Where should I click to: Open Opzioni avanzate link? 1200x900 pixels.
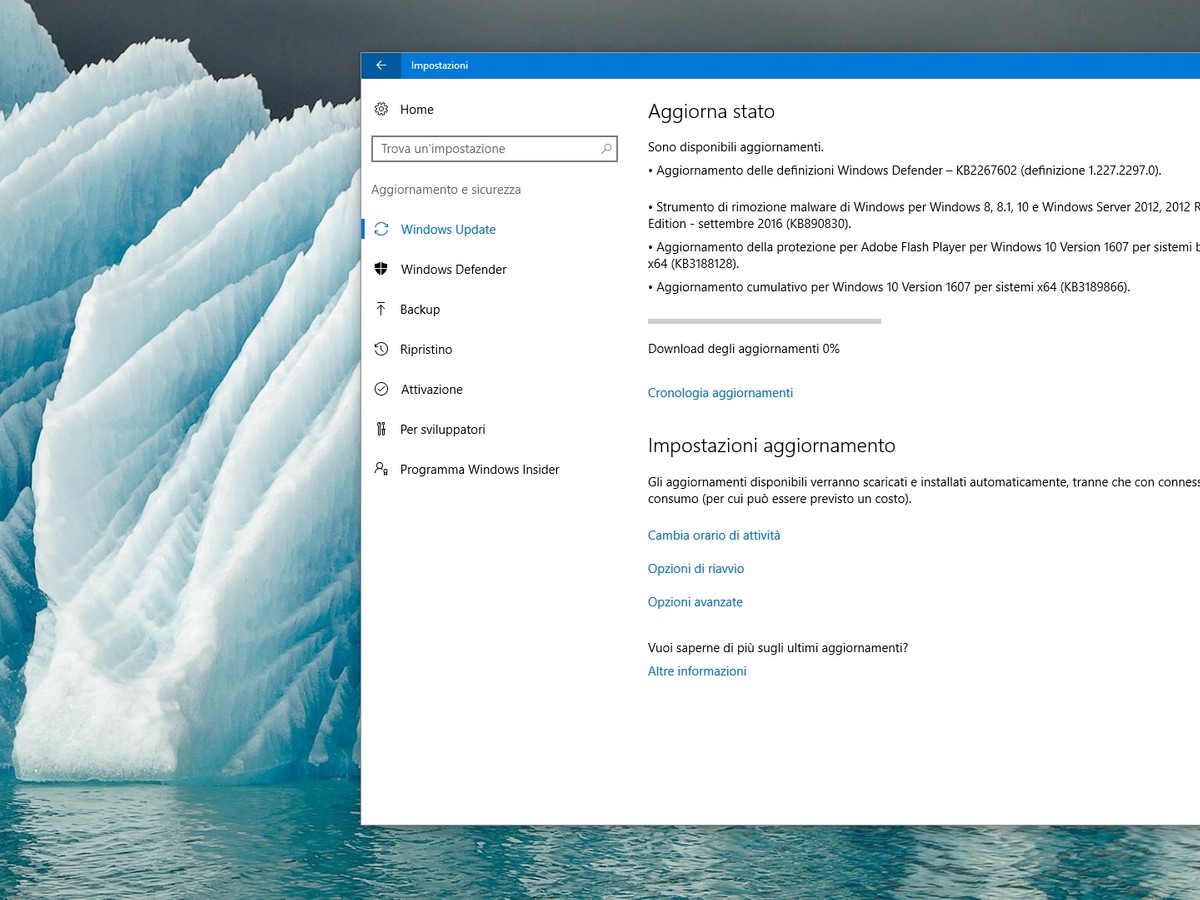coord(695,602)
